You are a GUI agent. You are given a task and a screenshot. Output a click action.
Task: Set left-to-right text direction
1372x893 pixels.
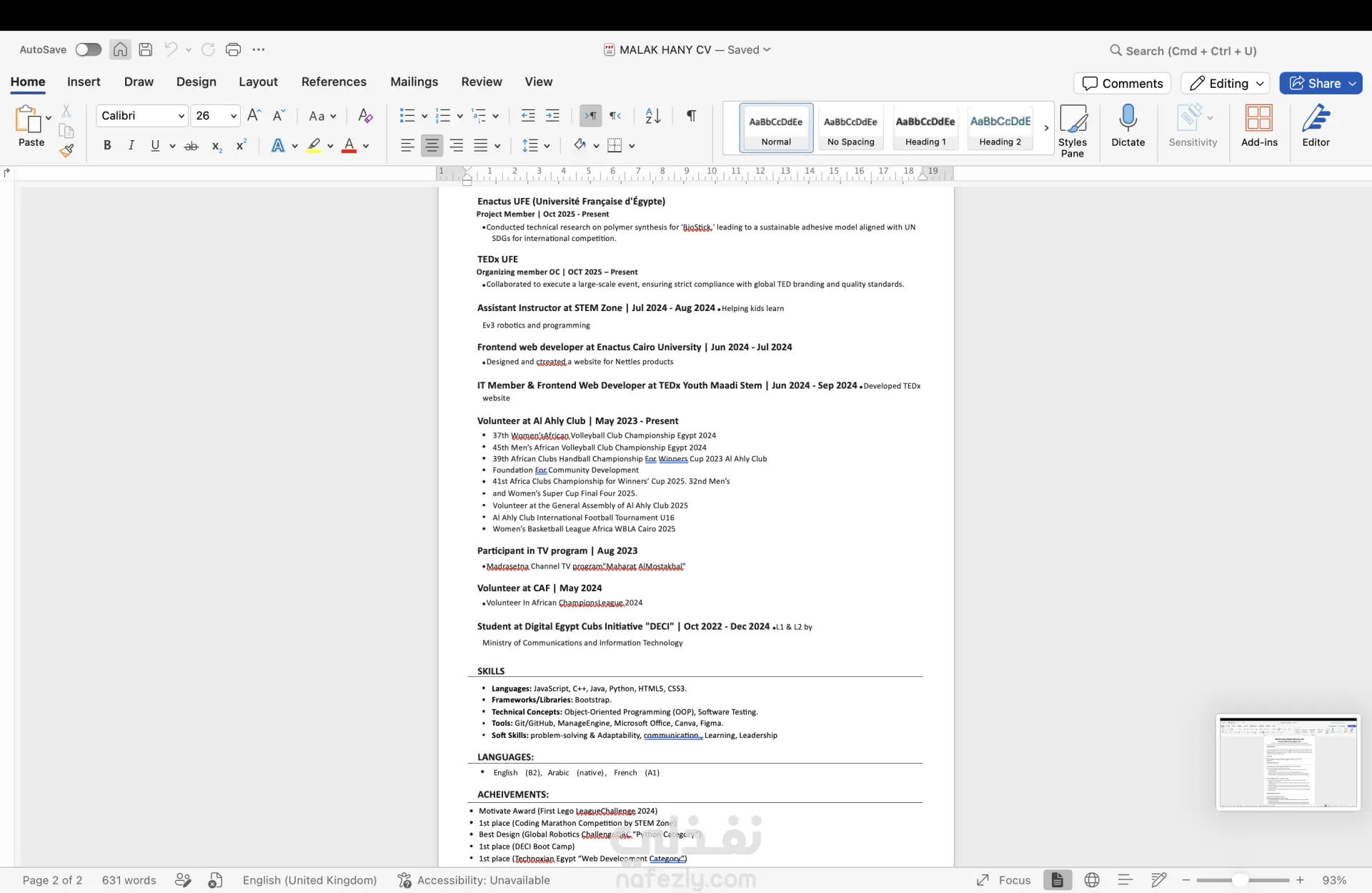click(x=591, y=115)
